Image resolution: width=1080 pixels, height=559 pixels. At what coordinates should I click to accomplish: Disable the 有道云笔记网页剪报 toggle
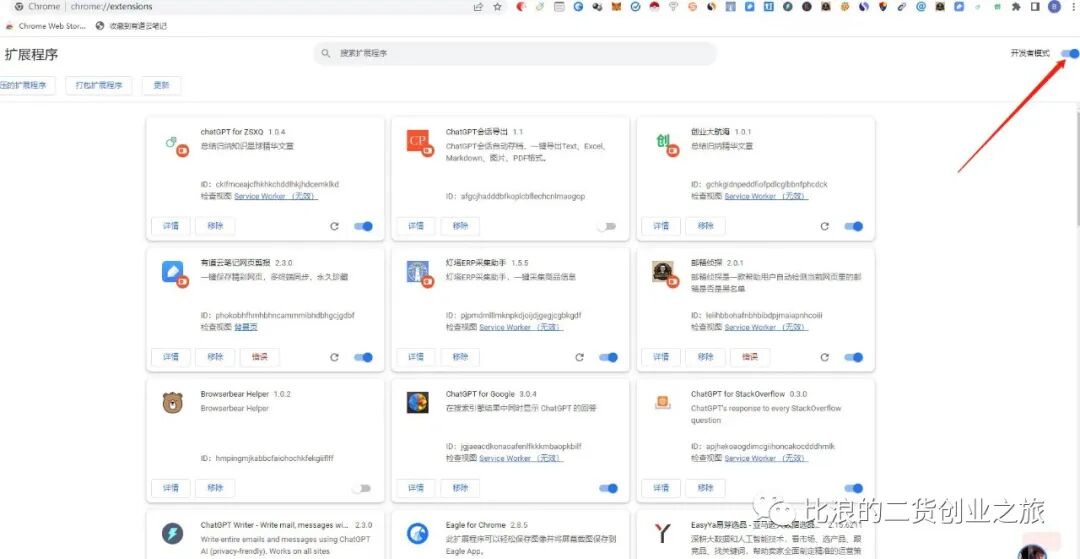point(363,357)
